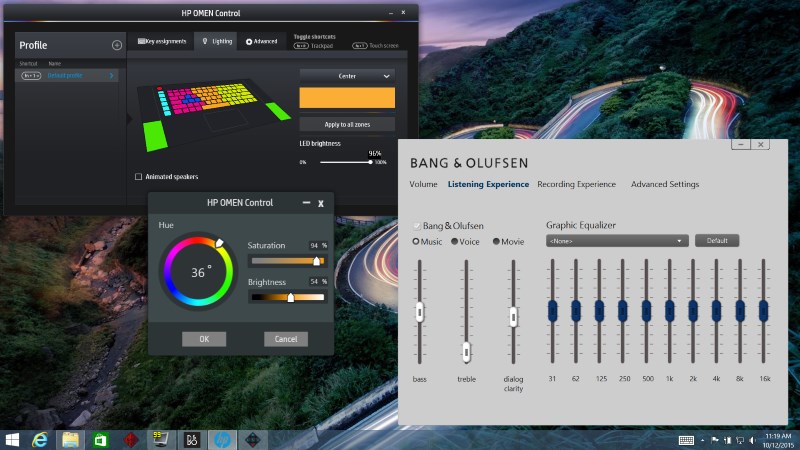Click the Saturation slider handle
The width and height of the screenshot is (800, 450).
316,261
